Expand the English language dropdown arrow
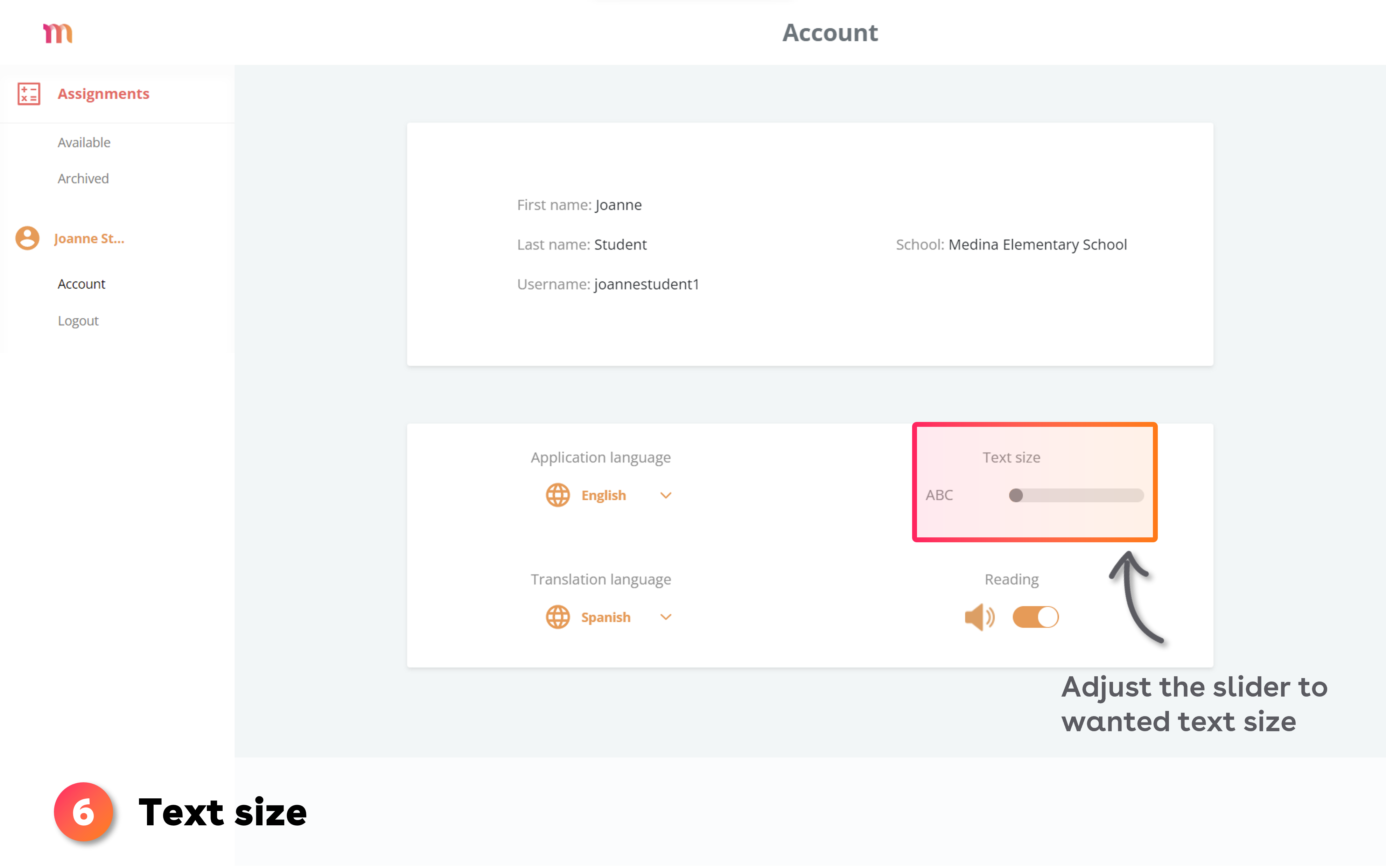Image resolution: width=1386 pixels, height=868 pixels. (666, 495)
